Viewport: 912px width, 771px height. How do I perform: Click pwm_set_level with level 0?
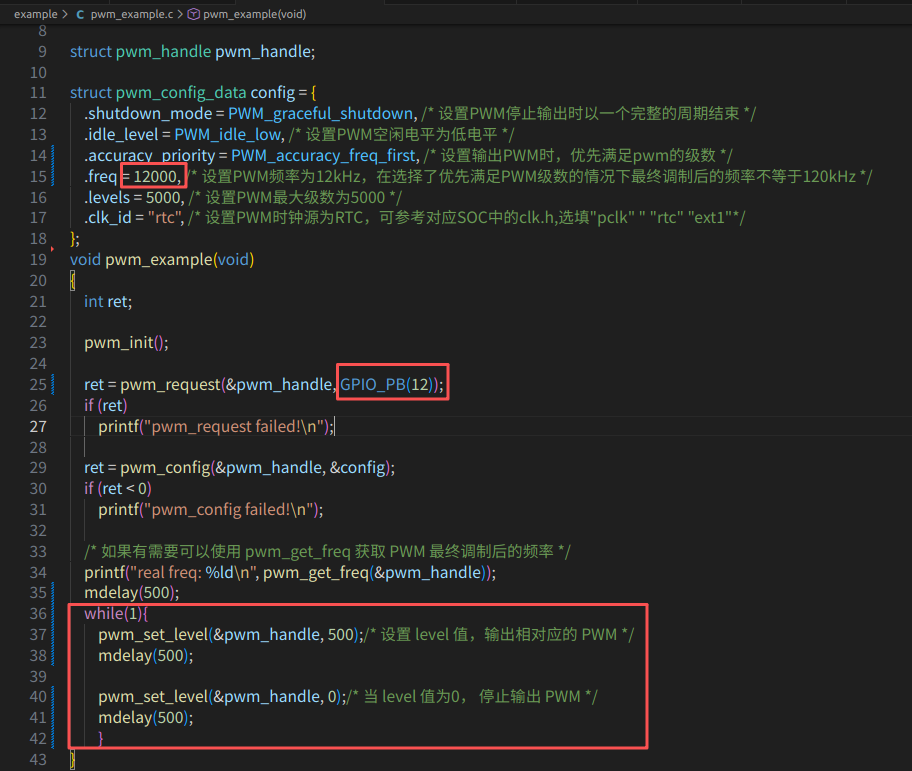[222, 697]
